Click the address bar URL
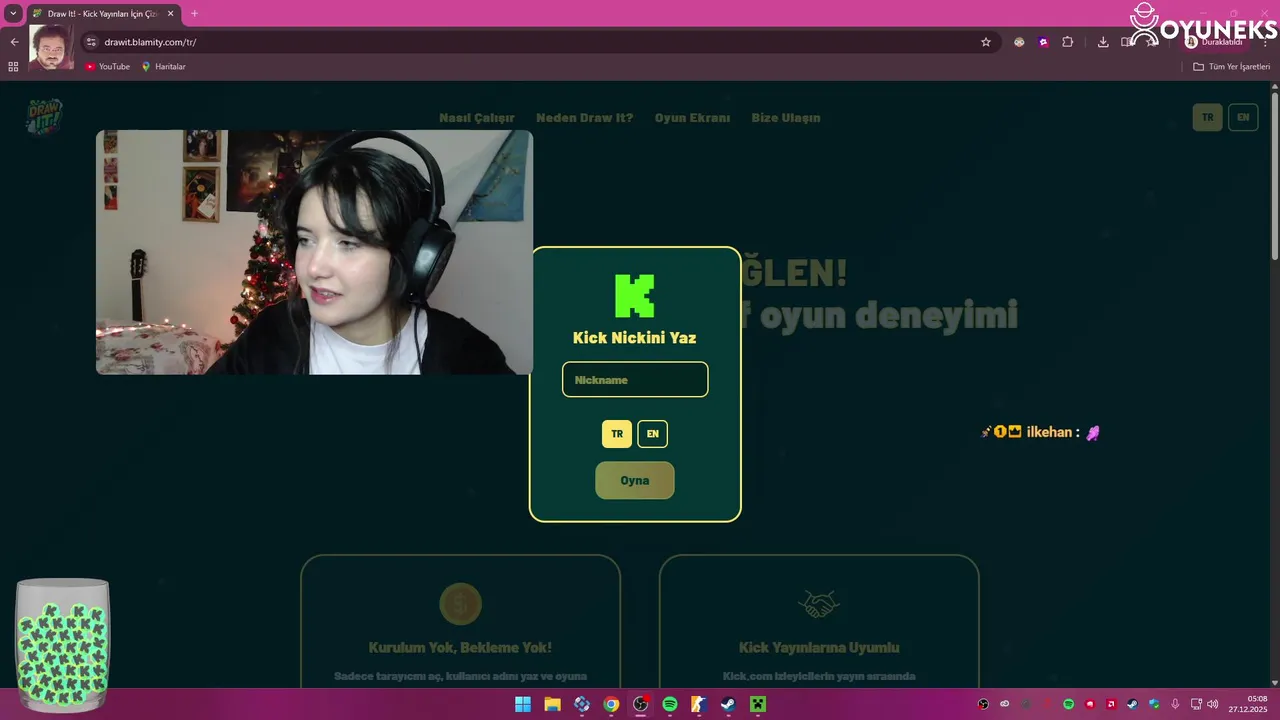1280x720 pixels. pyautogui.click(x=150, y=42)
